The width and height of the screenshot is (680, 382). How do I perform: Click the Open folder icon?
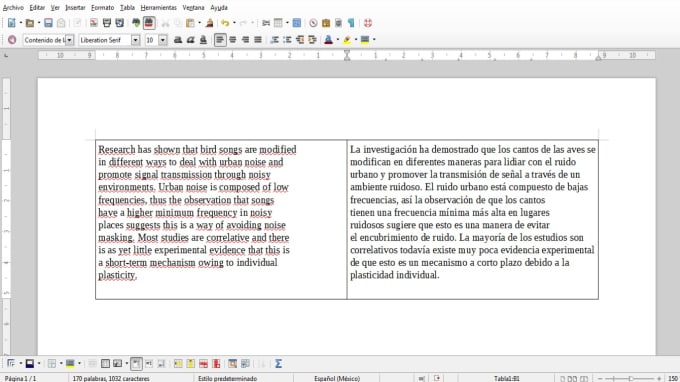pos(30,23)
